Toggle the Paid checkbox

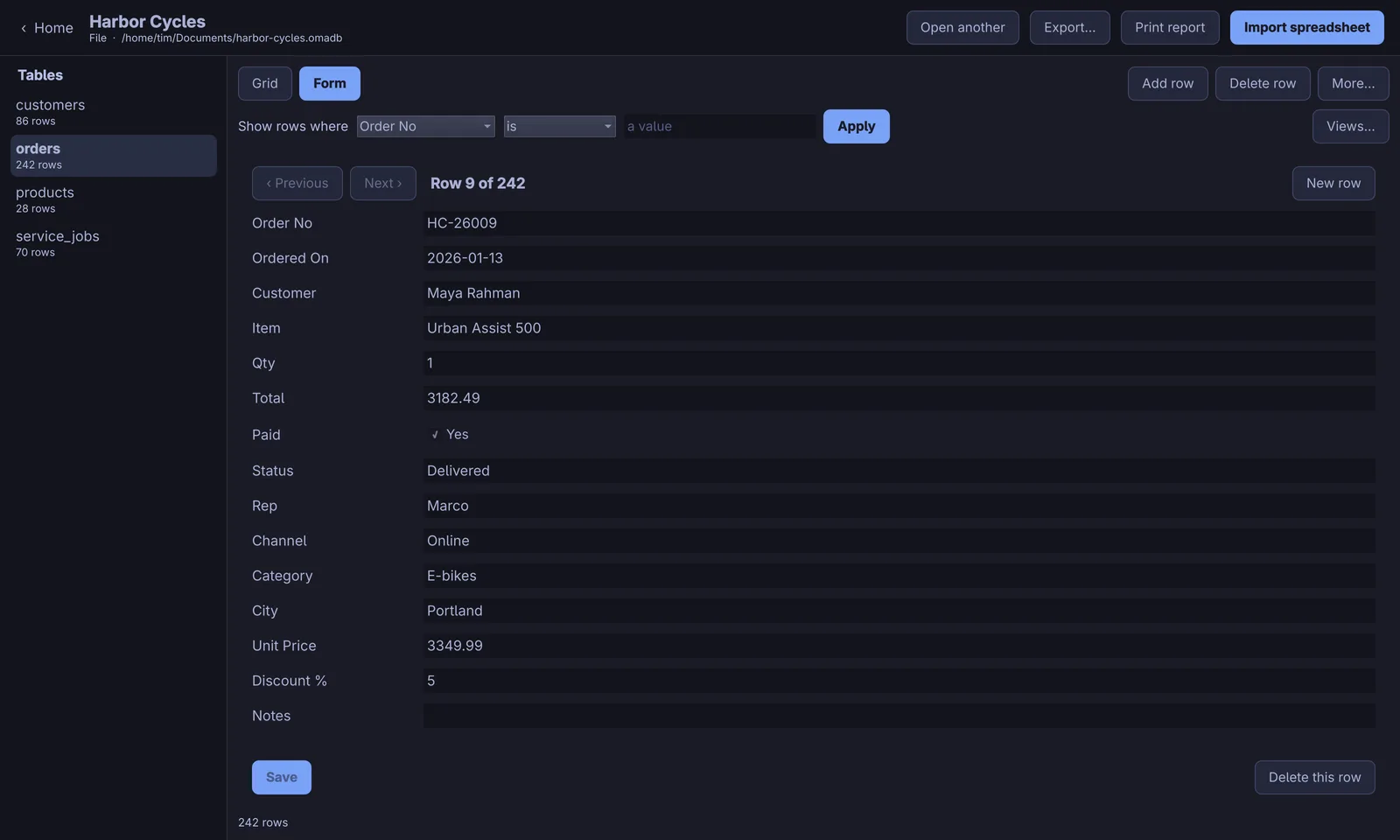click(435, 435)
